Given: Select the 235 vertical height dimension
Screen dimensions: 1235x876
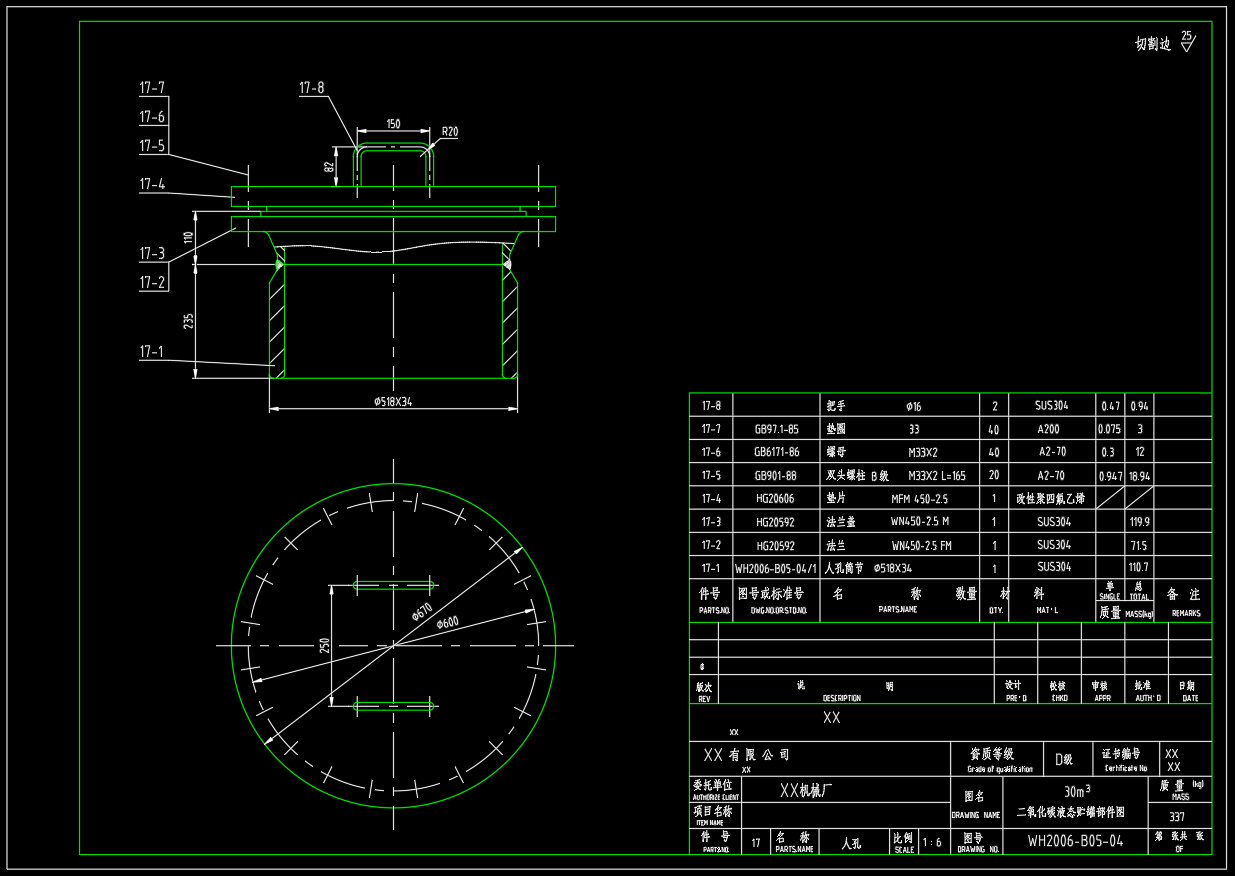Looking at the screenshot, I should (x=189, y=321).
